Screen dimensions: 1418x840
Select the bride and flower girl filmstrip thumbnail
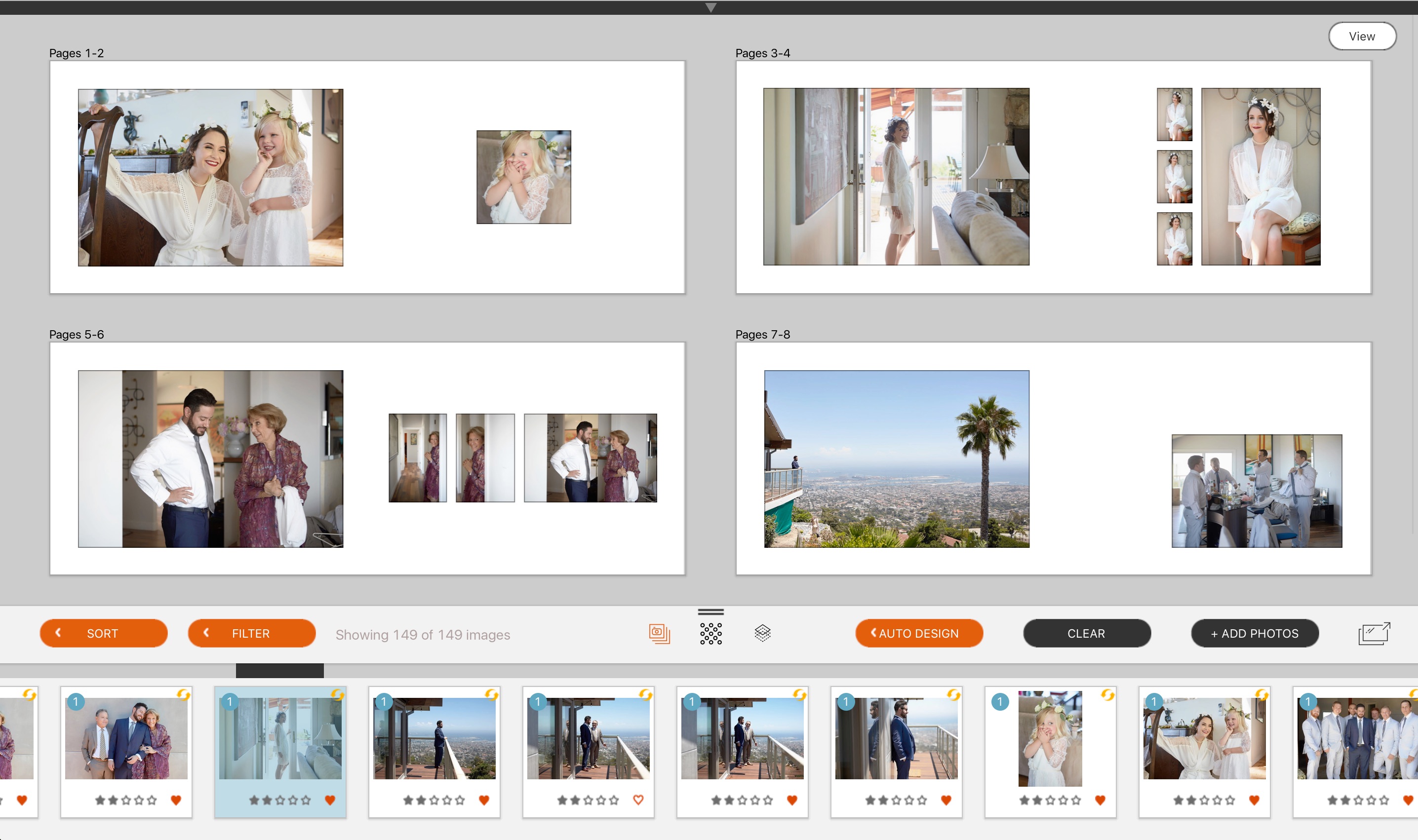(x=1205, y=738)
